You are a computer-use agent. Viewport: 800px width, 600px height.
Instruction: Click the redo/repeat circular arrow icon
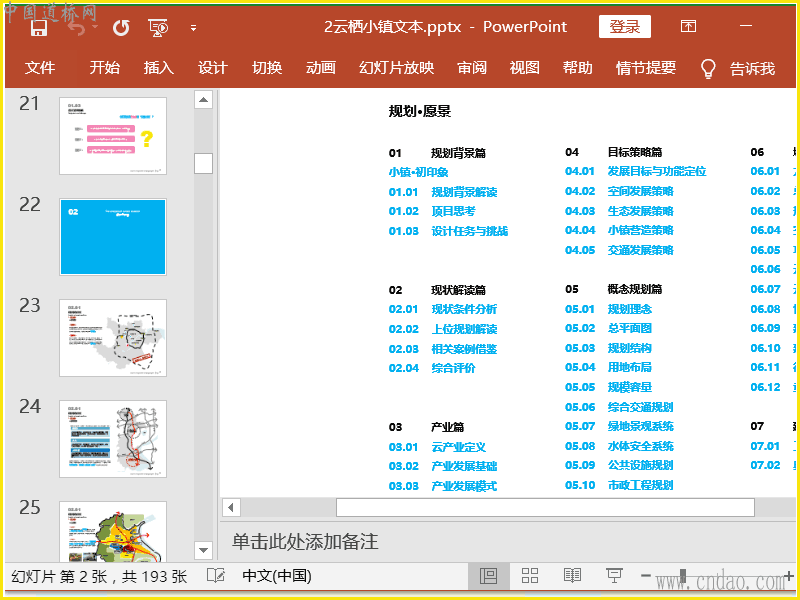point(121,28)
